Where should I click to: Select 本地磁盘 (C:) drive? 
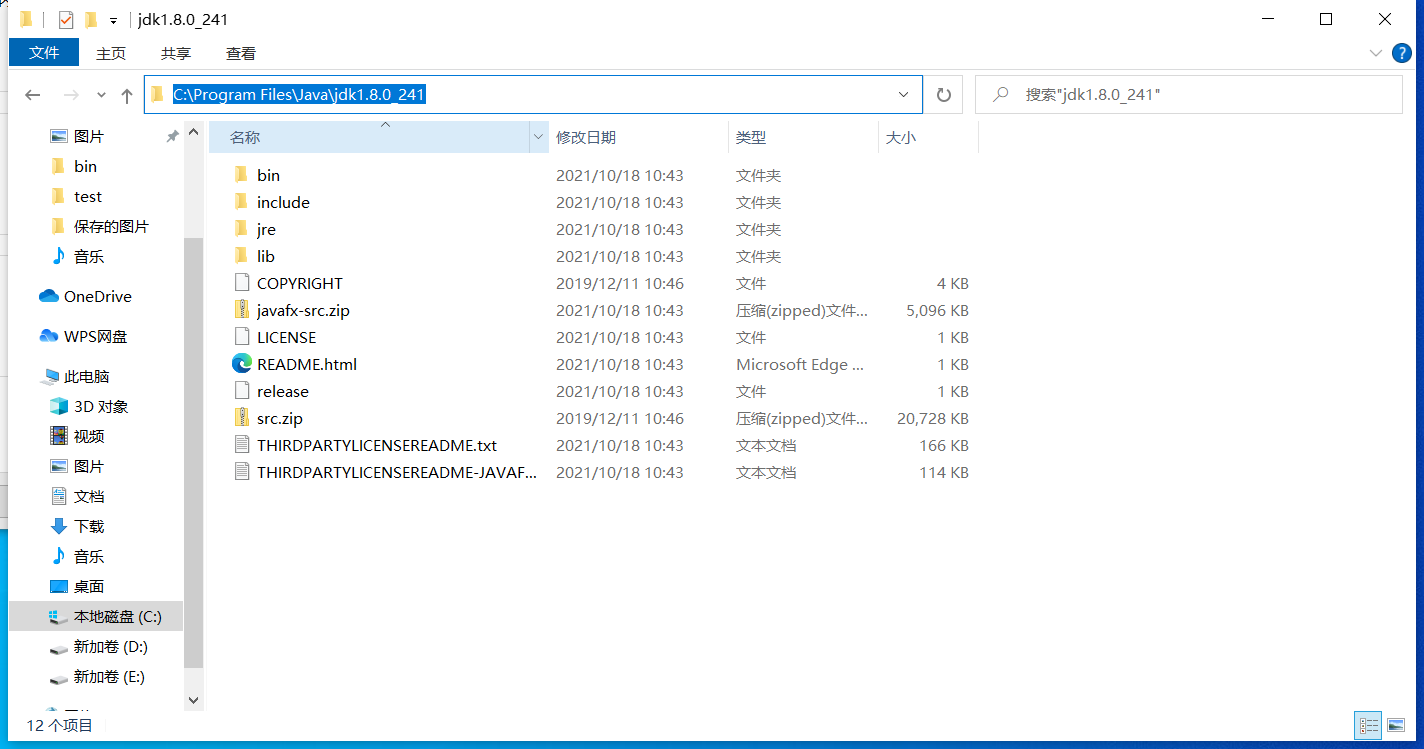pyautogui.click(x=96, y=617)
